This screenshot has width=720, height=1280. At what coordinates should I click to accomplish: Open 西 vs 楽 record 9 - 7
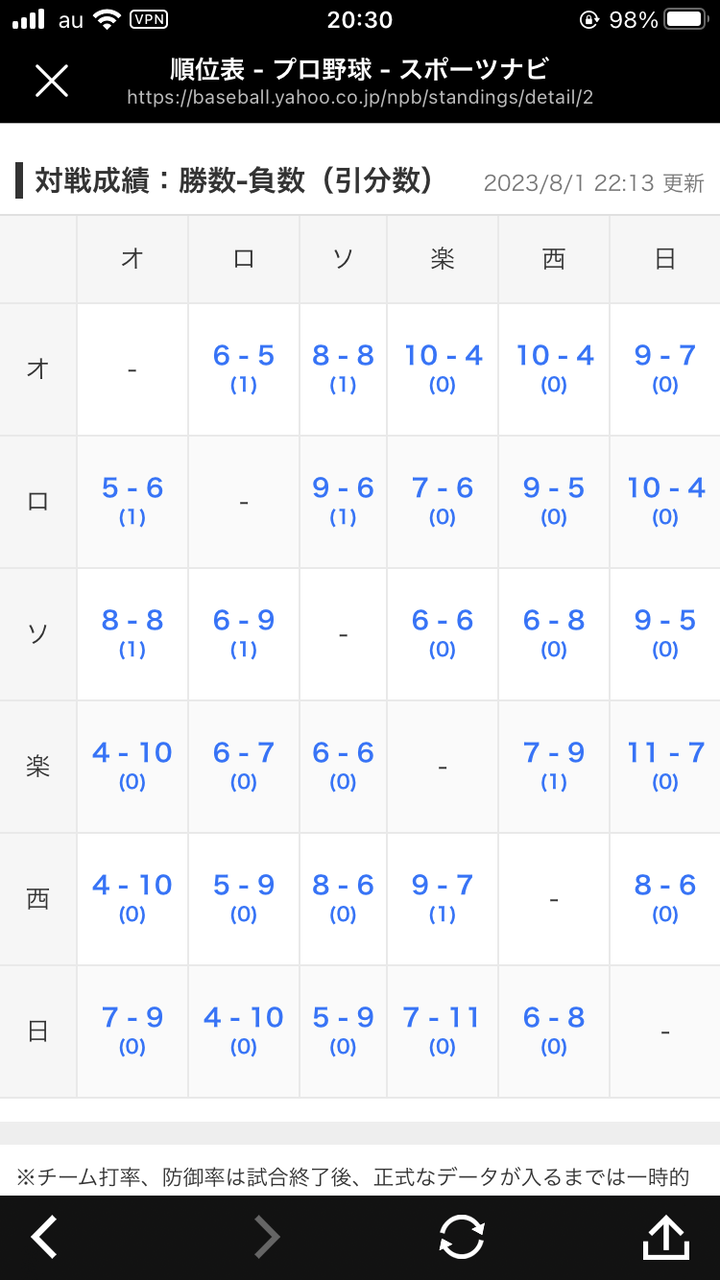coord(442,885)
